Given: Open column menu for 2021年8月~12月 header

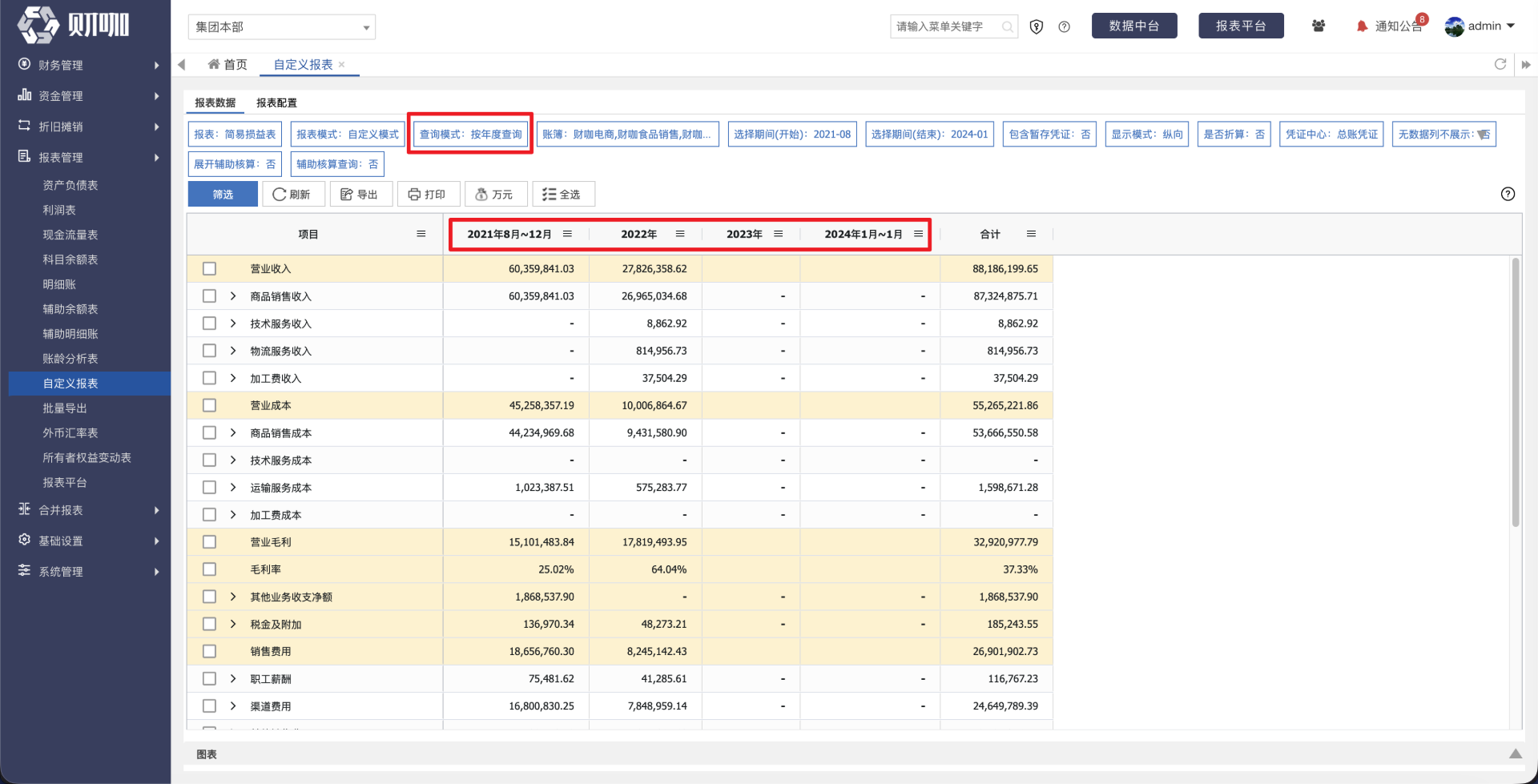Looking at the screenshot, I should pos(568,234).
